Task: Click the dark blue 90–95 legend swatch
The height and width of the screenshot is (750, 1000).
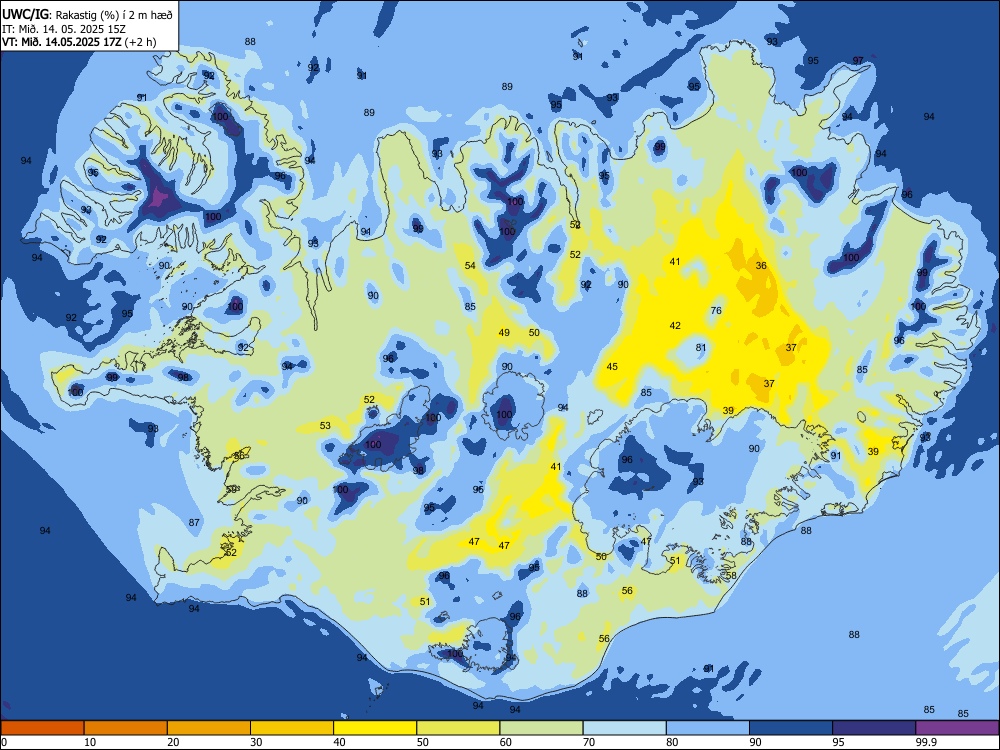Action: [x=791, y=728]
